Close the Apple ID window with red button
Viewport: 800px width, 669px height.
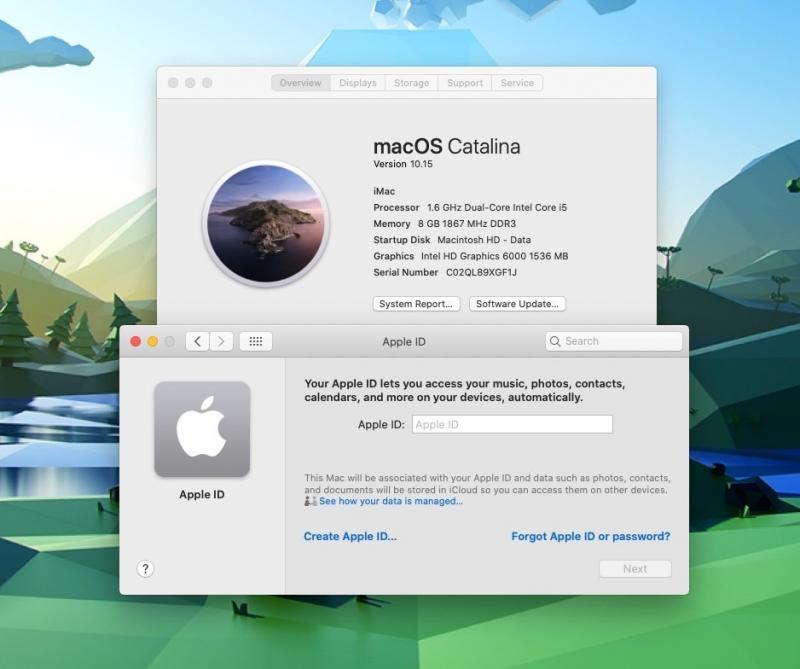(136, 341)
